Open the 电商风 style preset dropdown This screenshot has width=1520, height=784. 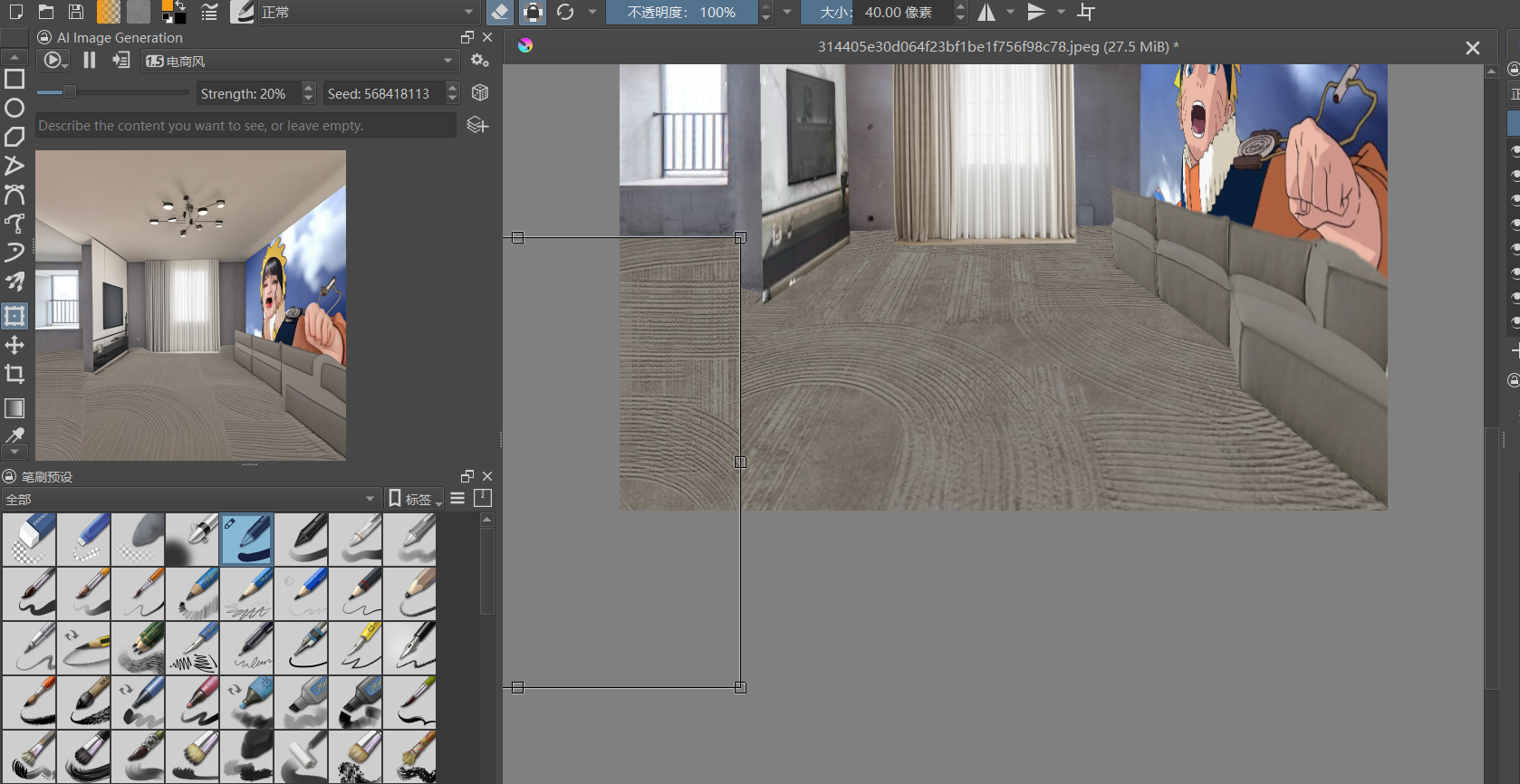[300, 61]
